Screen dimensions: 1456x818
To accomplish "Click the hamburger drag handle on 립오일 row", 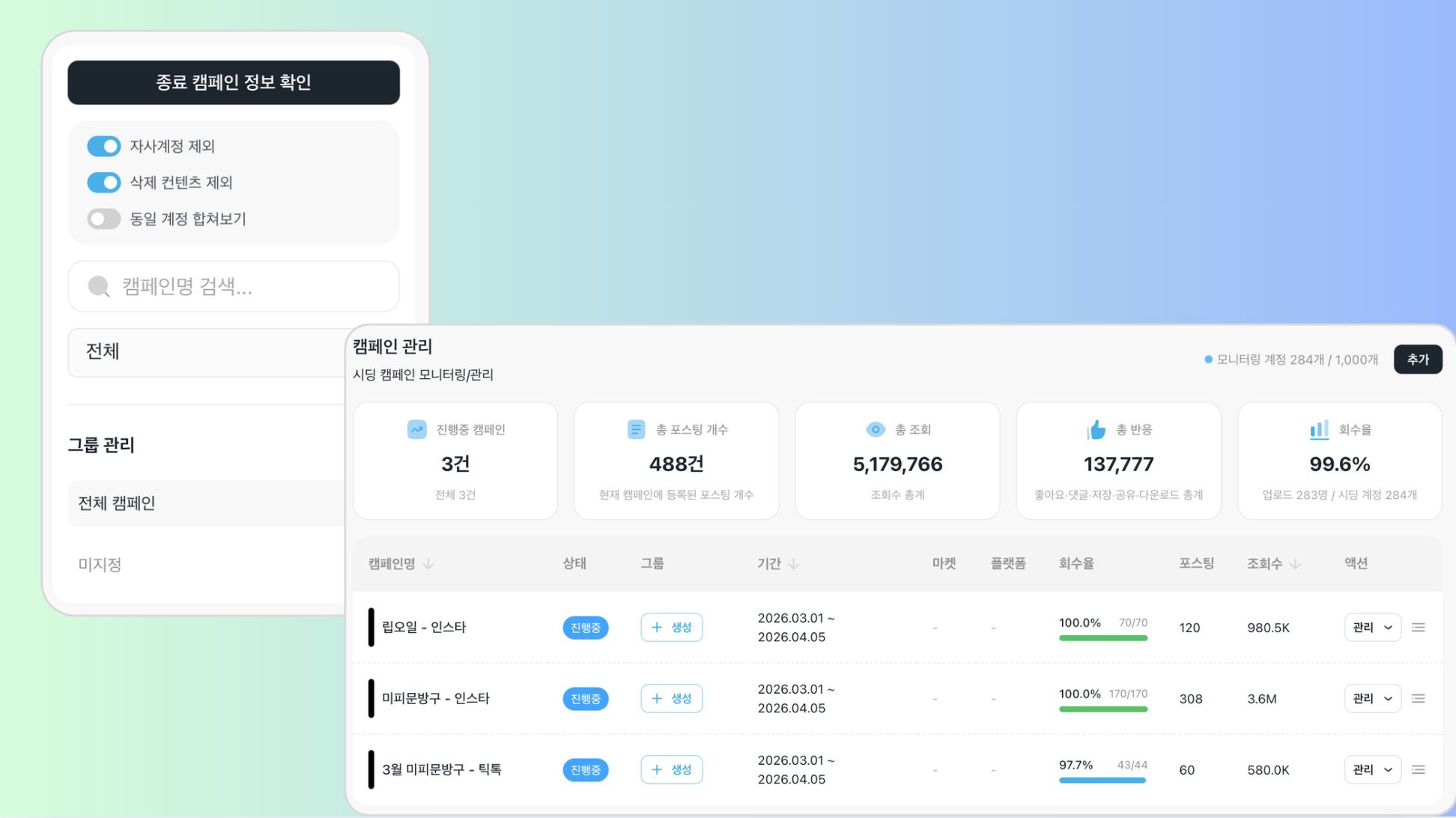I will tap(1418, 628).
